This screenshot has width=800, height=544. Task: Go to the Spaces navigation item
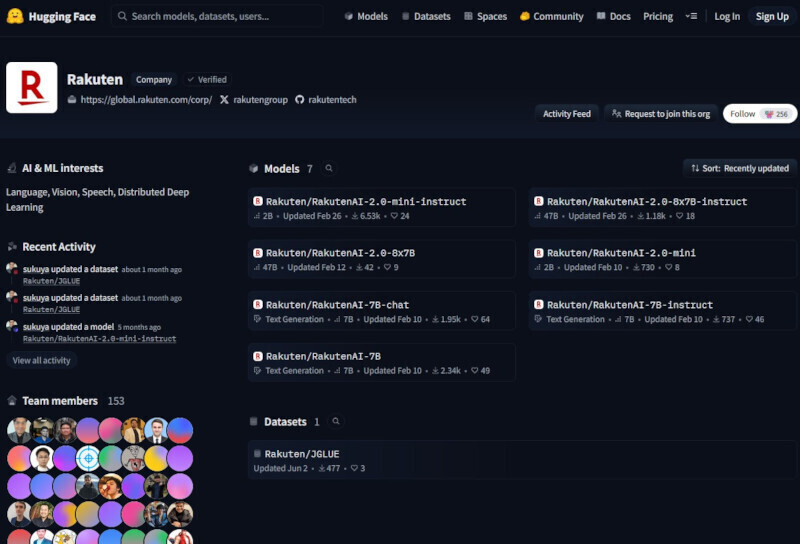tap(484, 17)
